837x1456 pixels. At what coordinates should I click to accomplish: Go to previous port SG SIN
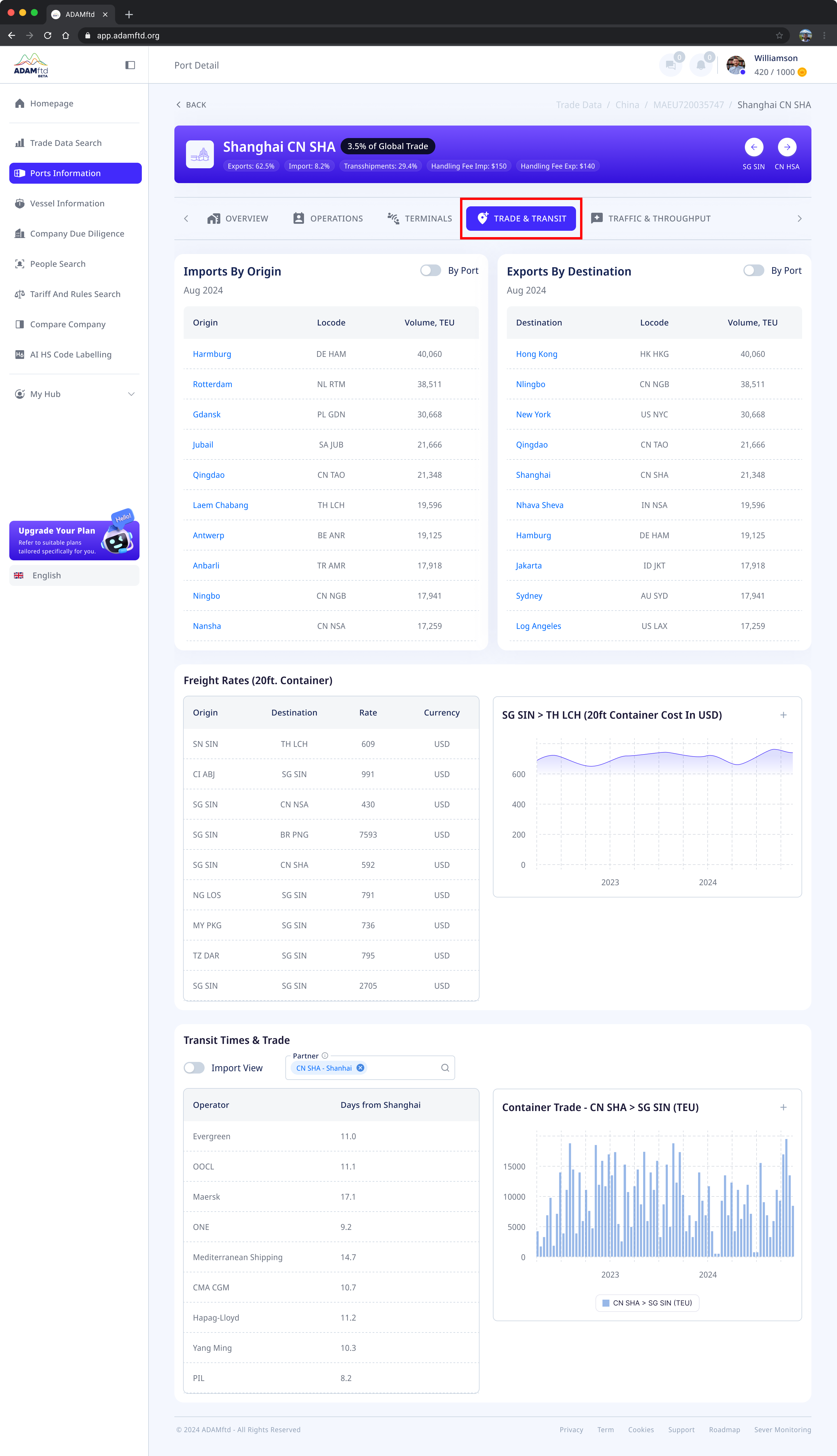click(754, 147)
